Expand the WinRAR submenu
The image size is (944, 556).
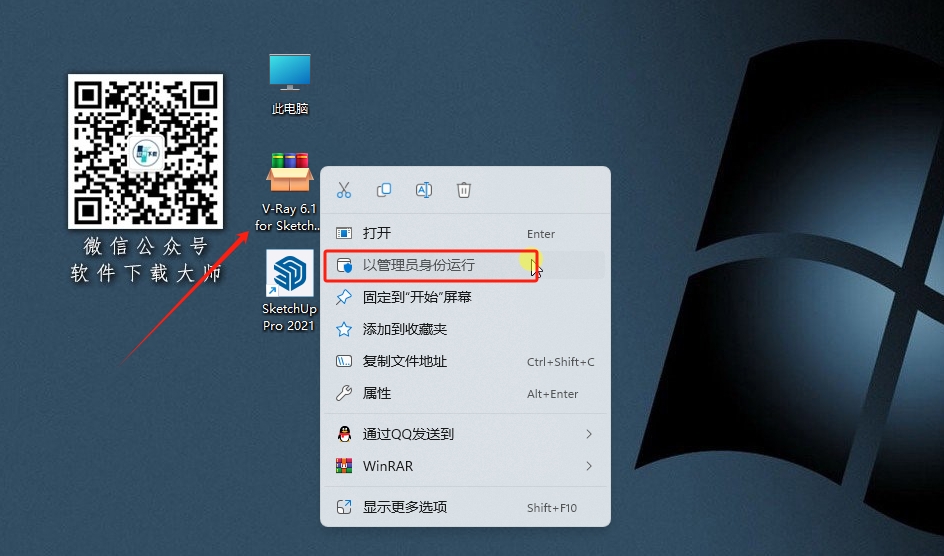click(x=465, y=466)
